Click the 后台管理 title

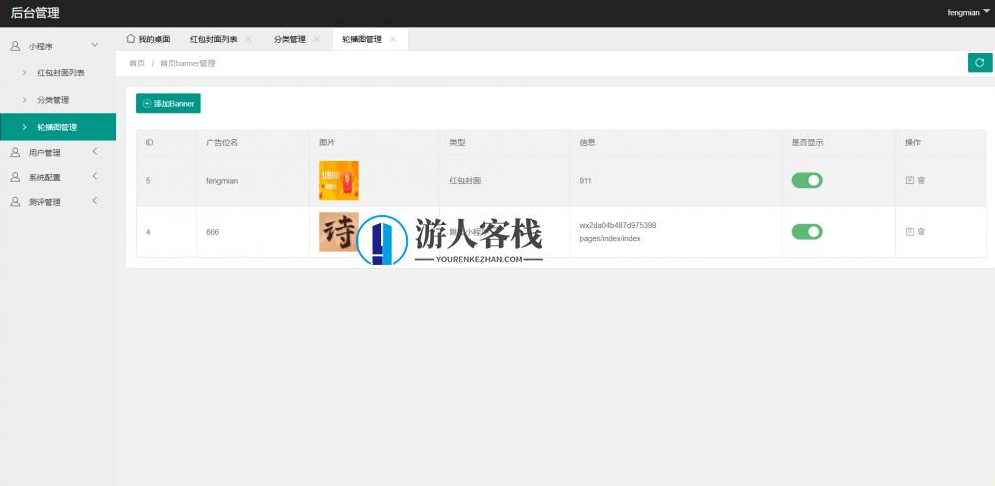[x=35, y=13]
